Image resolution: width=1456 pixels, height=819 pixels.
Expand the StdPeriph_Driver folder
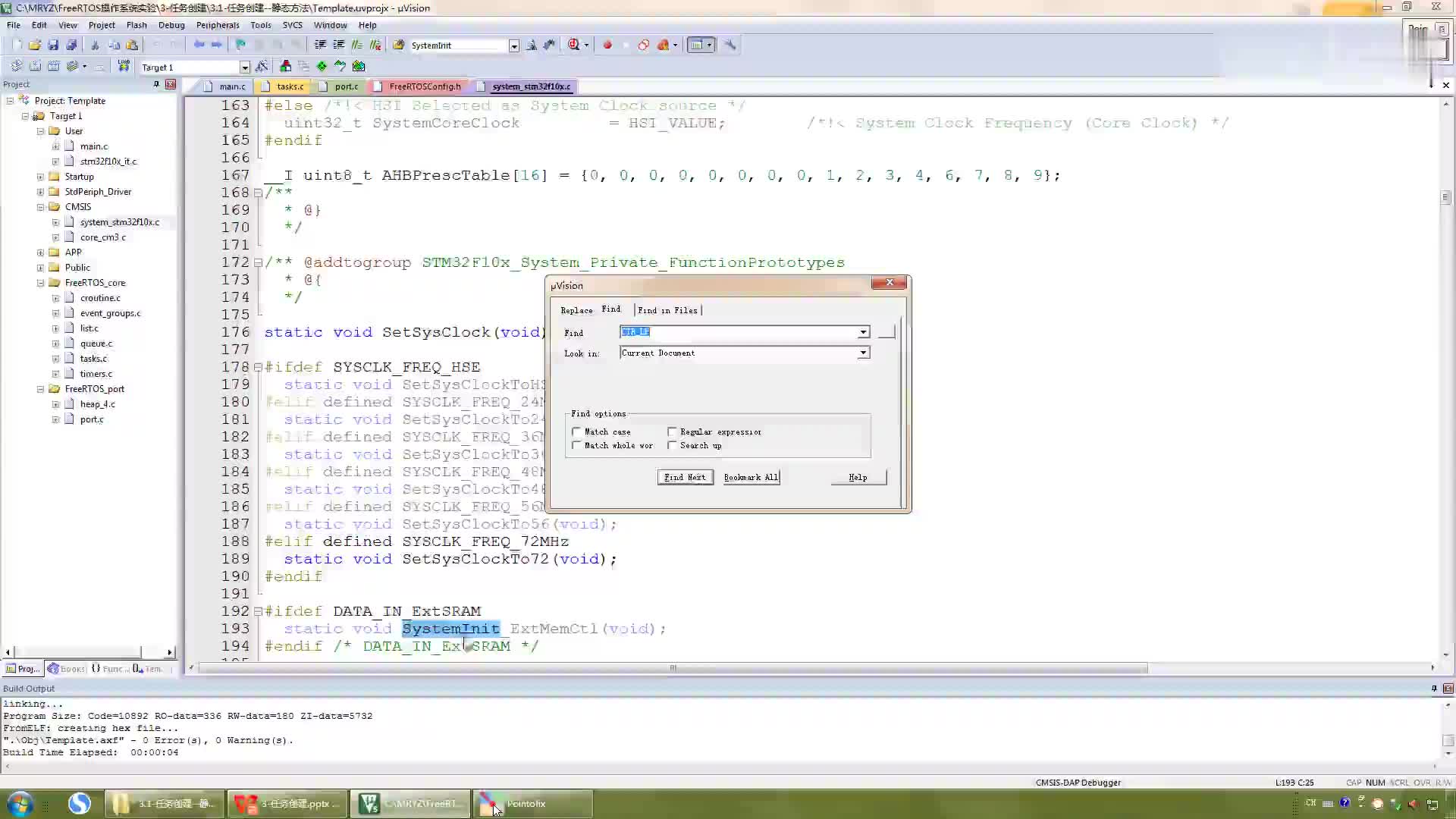pyautogui.click(x=40, y=192)
